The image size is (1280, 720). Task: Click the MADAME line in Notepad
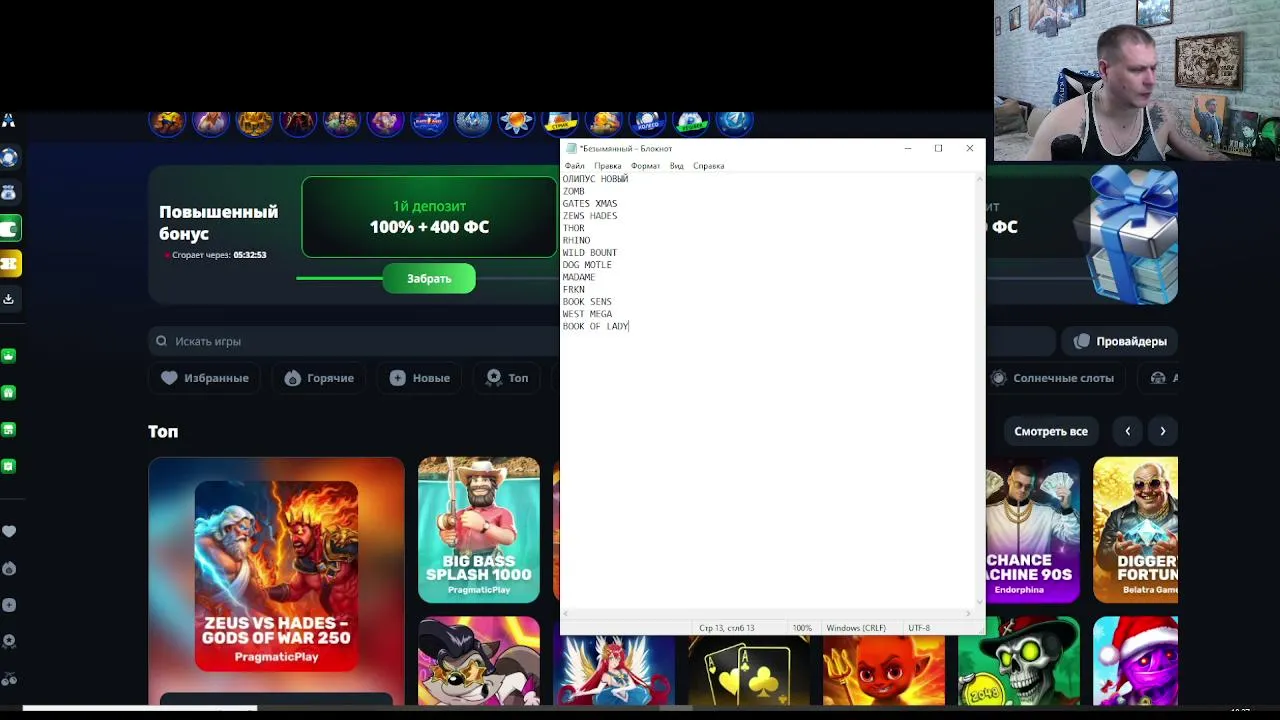(579, 277)
